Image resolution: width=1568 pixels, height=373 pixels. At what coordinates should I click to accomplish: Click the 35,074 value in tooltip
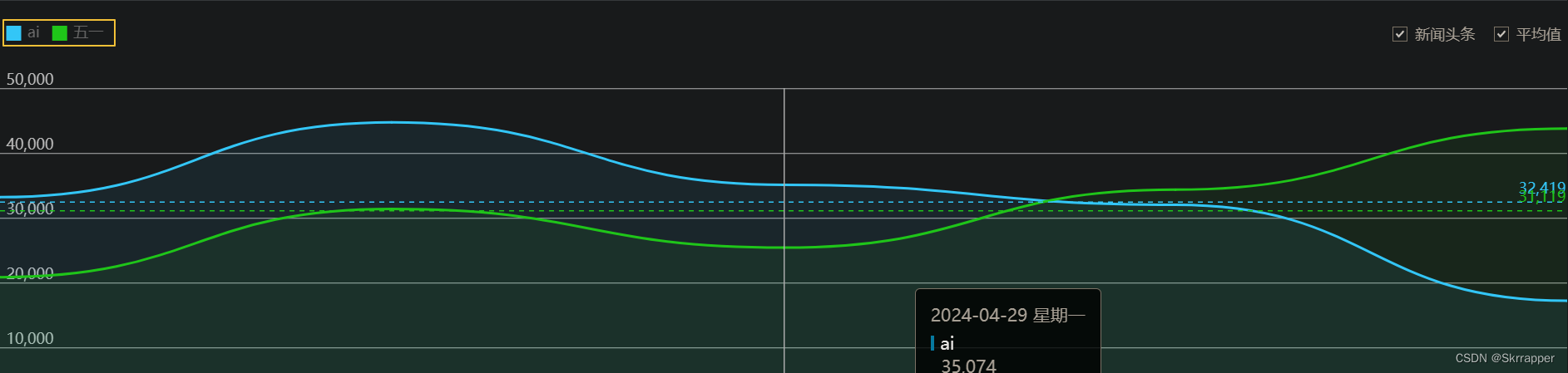(969, 366)
